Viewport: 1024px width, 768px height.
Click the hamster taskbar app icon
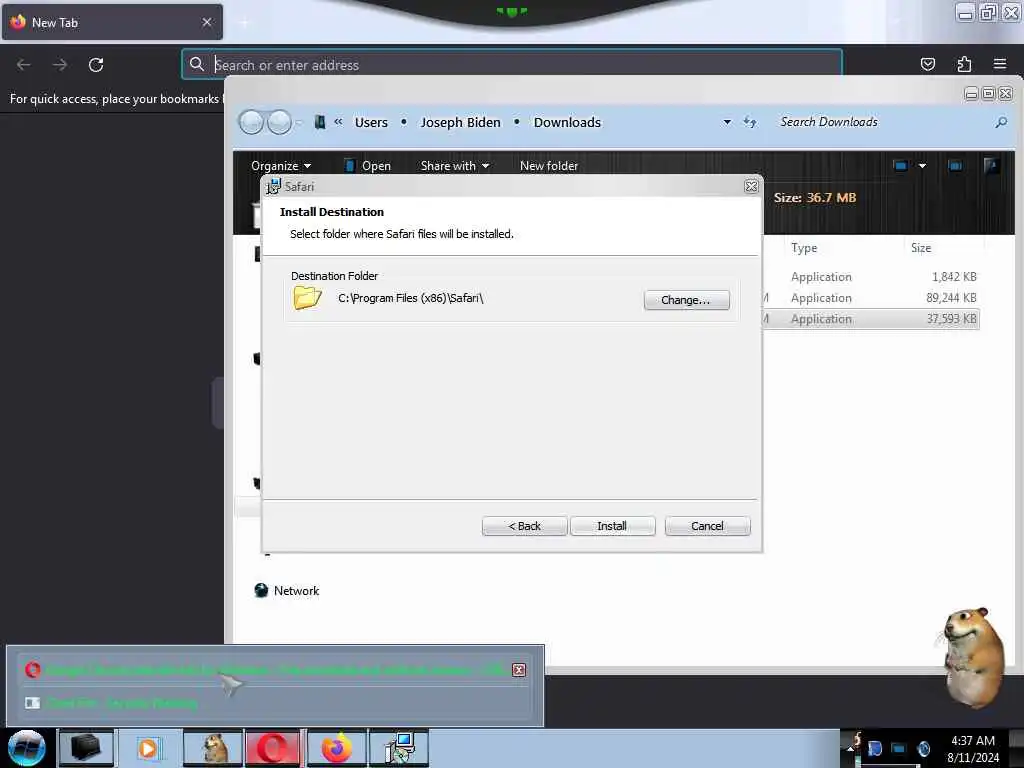pyautogui.click(x=214, y=748)
